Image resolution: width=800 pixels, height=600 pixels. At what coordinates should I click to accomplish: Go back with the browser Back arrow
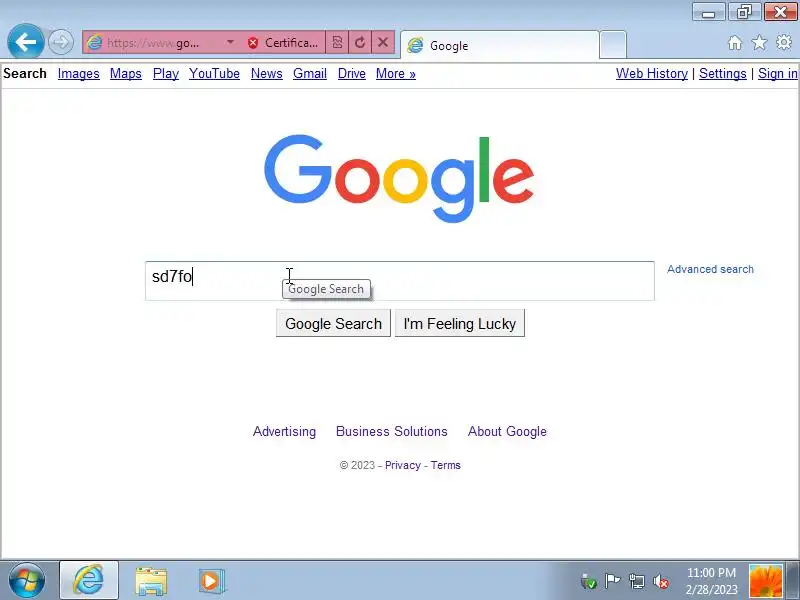(26, 41)
